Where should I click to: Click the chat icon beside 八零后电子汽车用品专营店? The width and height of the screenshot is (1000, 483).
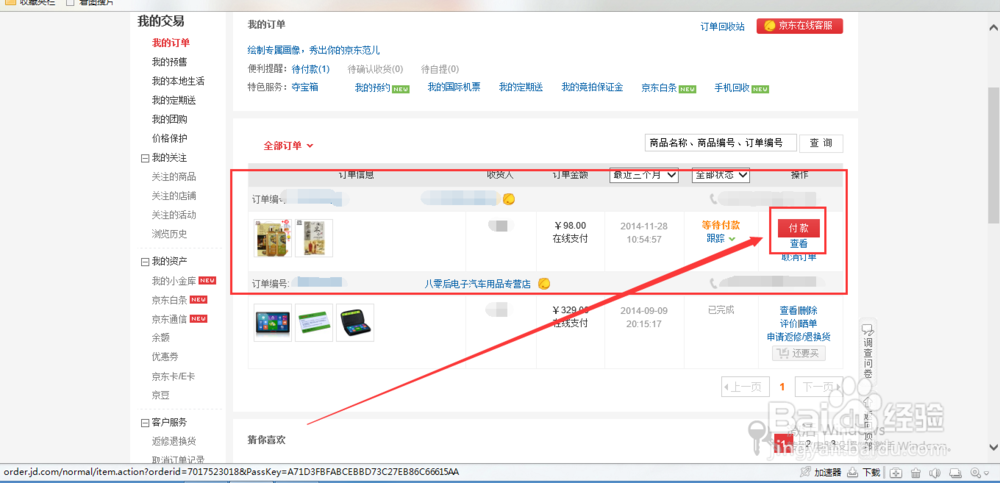point(544,283)
